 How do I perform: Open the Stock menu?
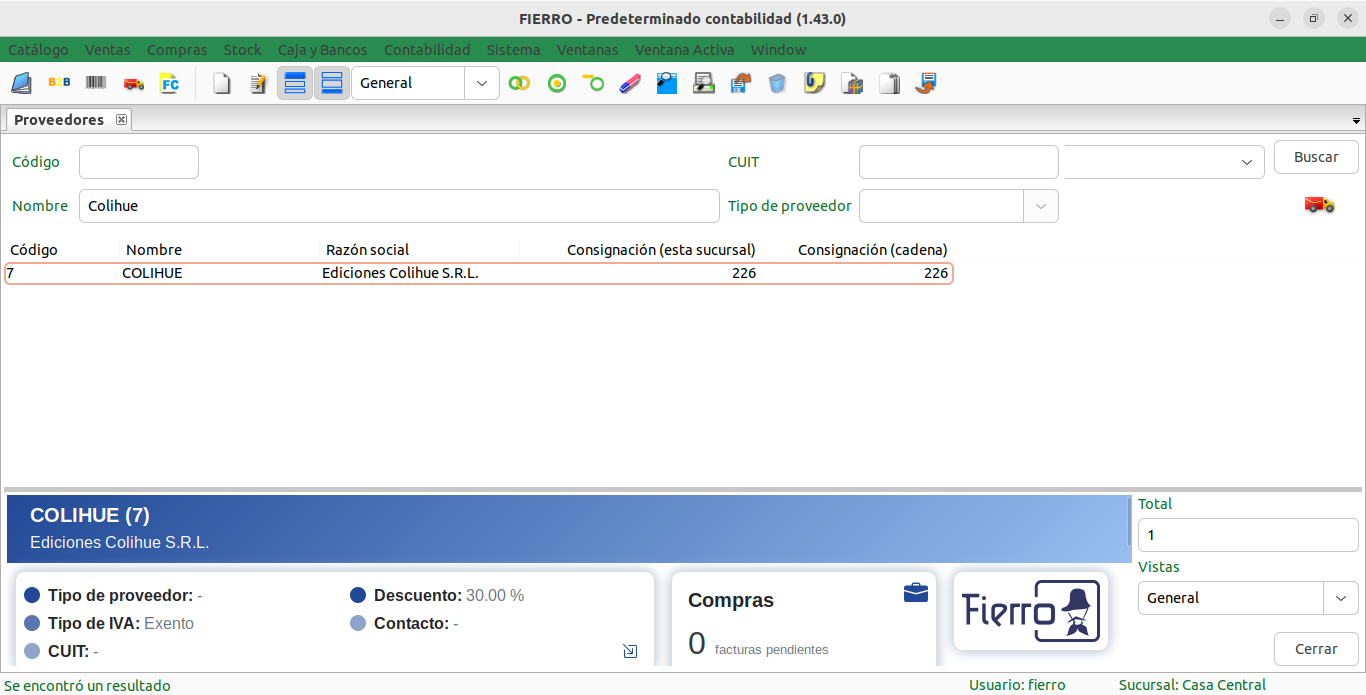tap(242, 49)
